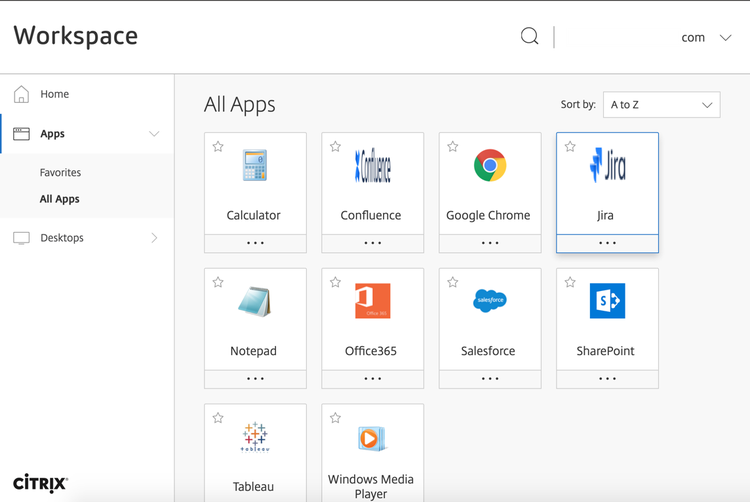Screen dimensions: 750x502
Task: Click the Salesforce app name
Action: coord(488,351)
